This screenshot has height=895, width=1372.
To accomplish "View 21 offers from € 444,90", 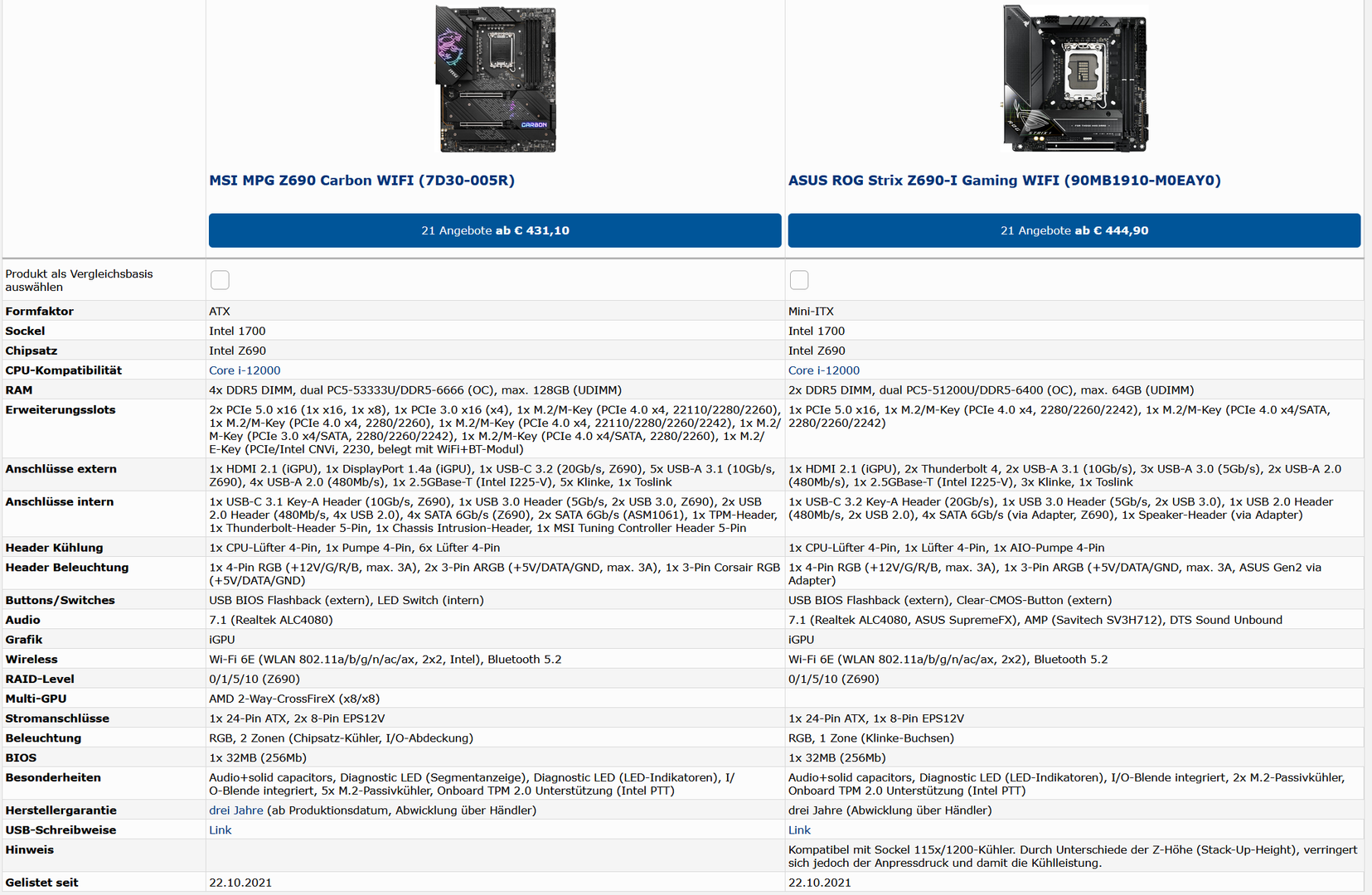I will coord(1074,230).
